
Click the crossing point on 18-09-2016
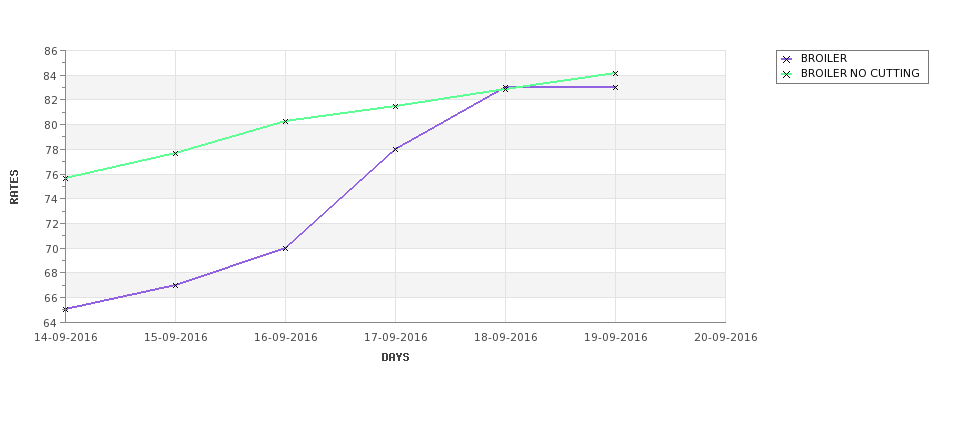506,88
